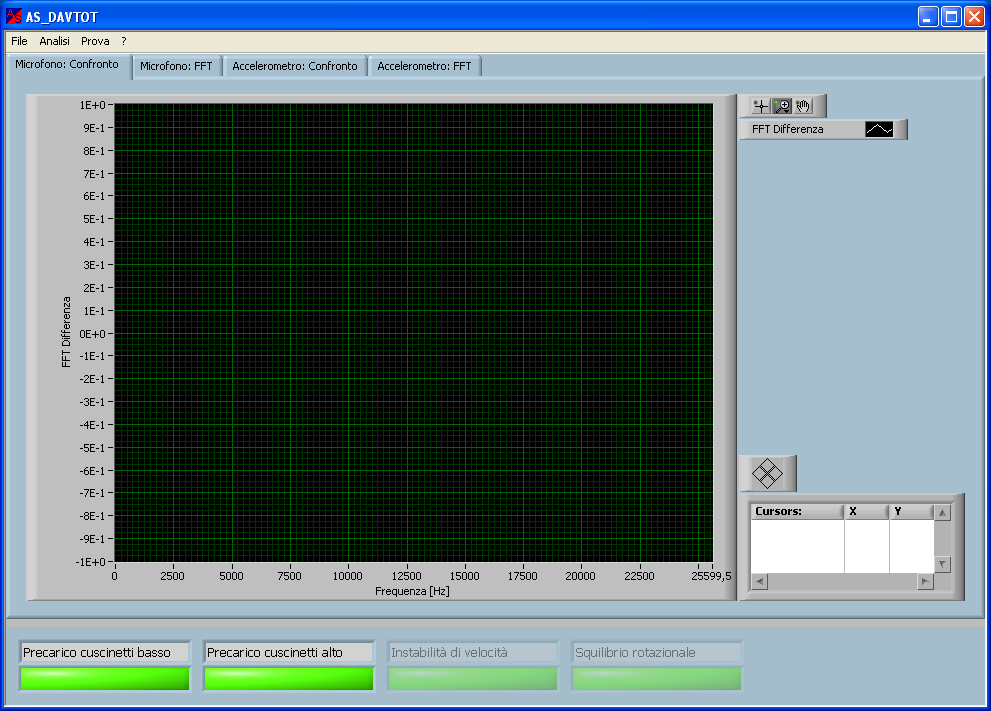This screenshot has width=991, height=711.
Task: Click the 2500 x-axis tick label
Action: pos(173,576)
